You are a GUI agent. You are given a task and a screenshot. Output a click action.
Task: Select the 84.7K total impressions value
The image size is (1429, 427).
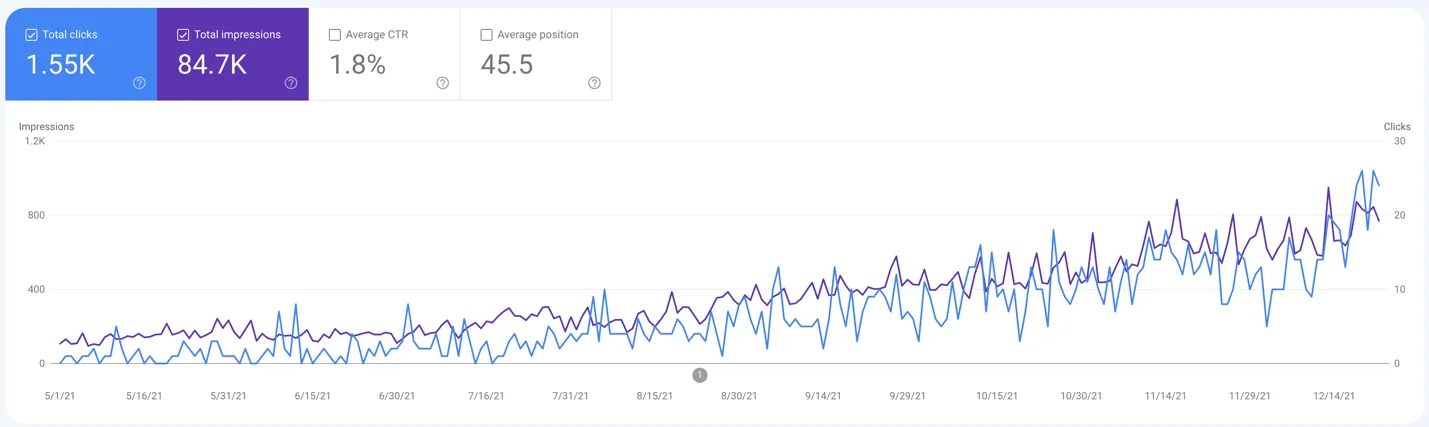212,65
